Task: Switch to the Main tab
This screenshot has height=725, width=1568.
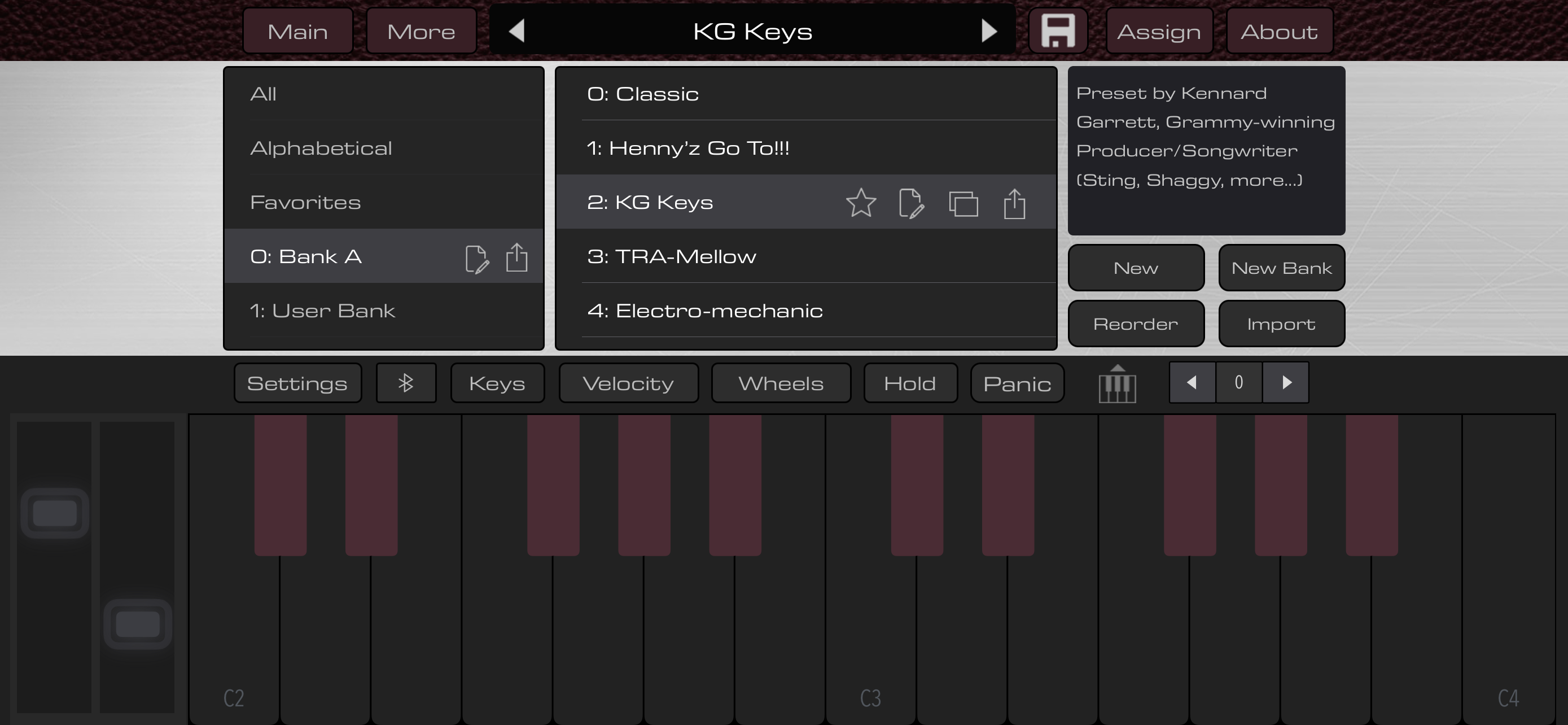Action: click(297, 31)
